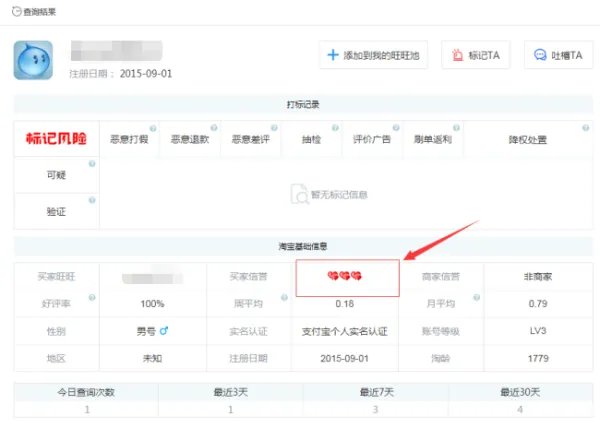Screen dimensions: 600x428
Task: Select the 恶意打假 tab
Action: (129, 139)
